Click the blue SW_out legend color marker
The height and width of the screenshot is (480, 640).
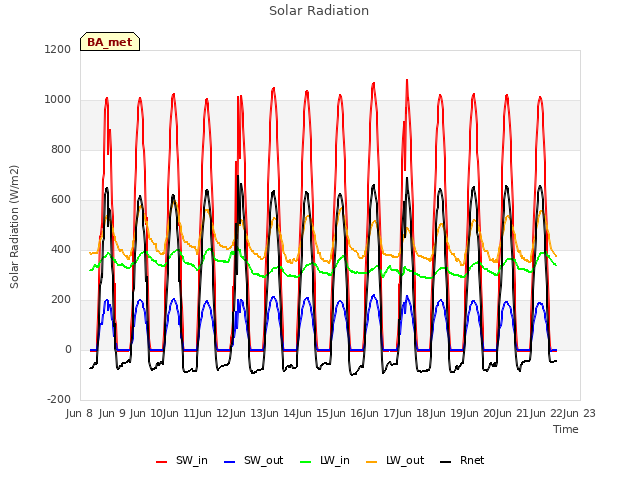[x=230, y=462]
